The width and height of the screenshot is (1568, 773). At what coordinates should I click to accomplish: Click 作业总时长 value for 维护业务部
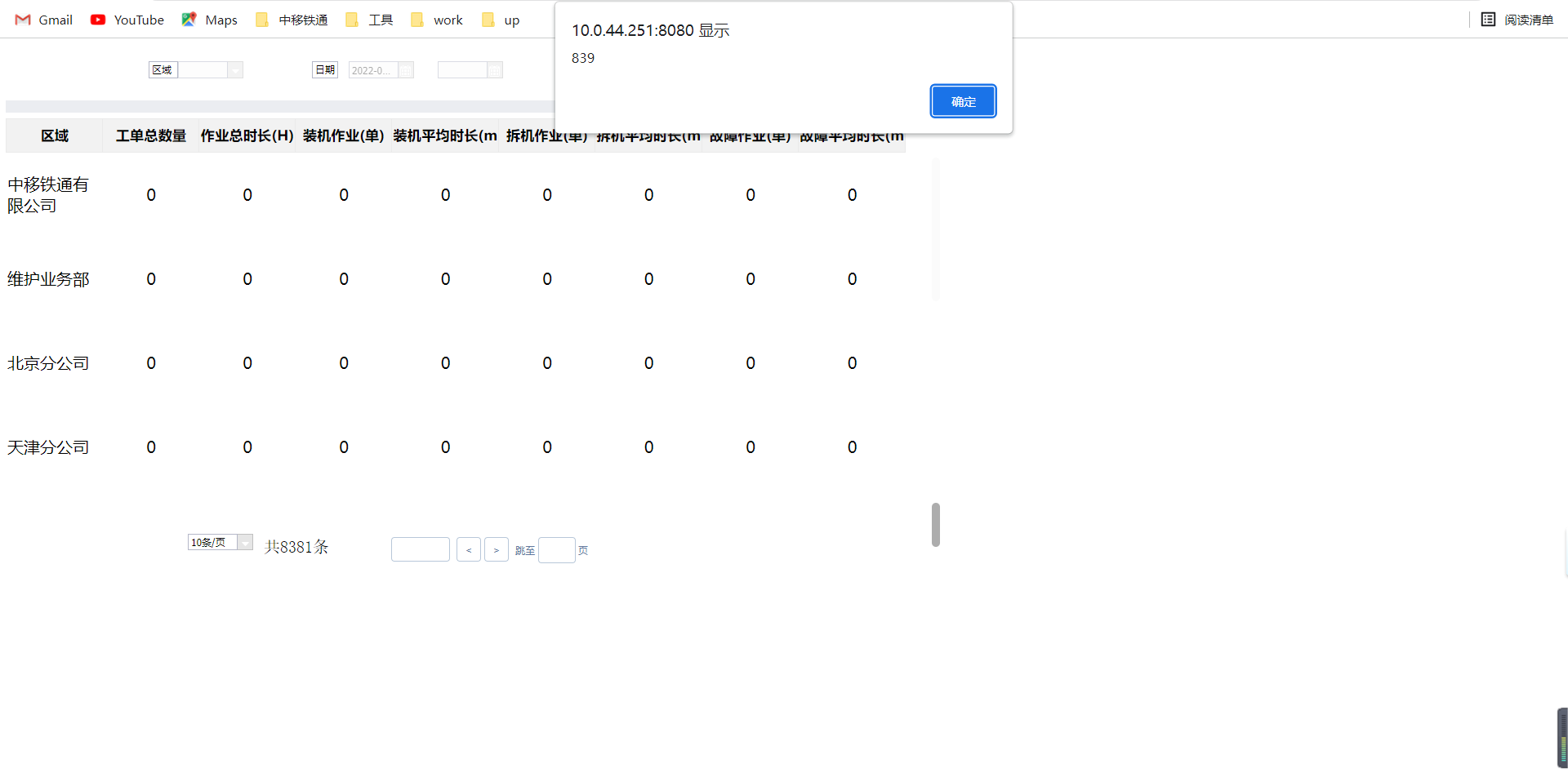(247, 279)
